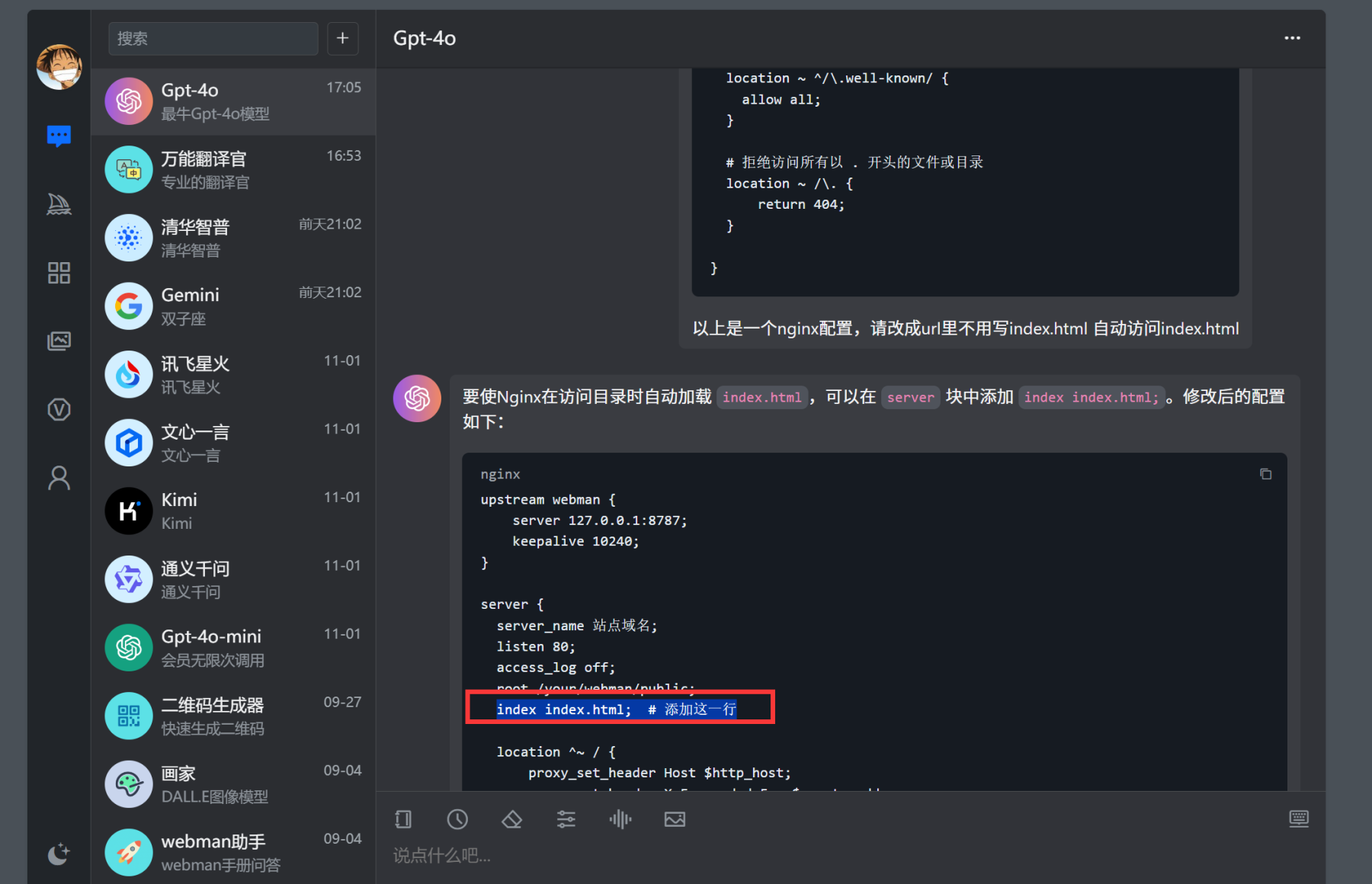
Task: Click the Gpt-4o avatar in list
Action: [x=129, y=101]
